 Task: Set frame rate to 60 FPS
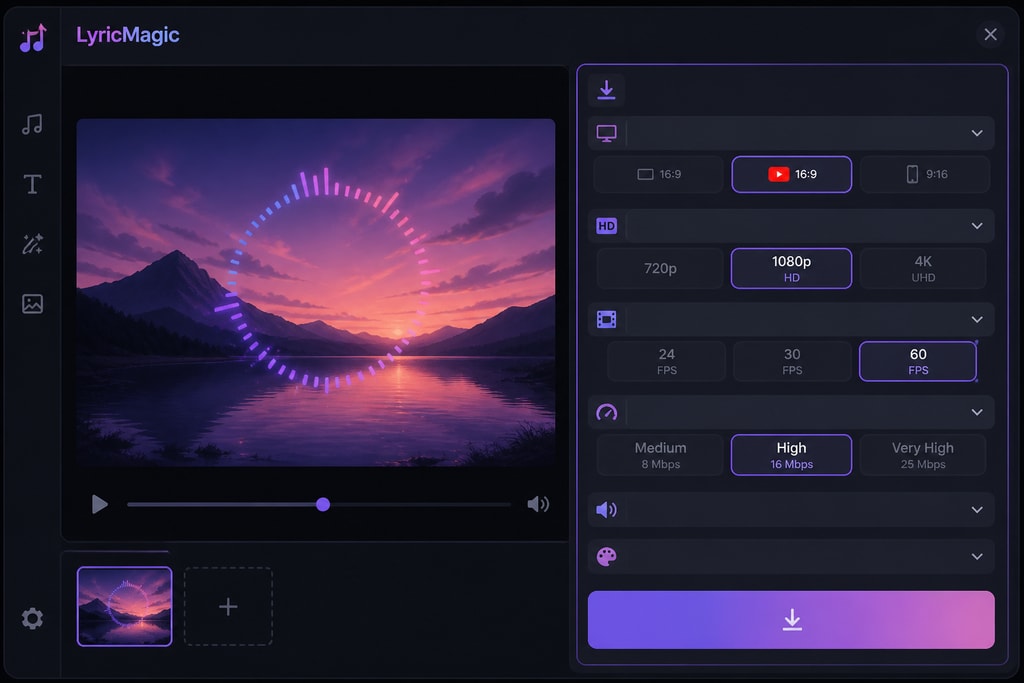click(x=918, y=361)
